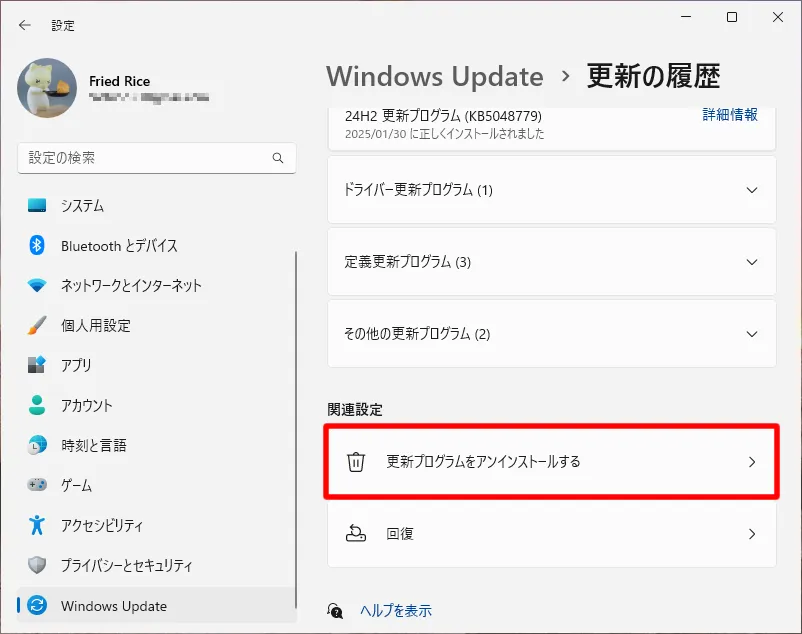Expand その他の更新プログラム (2) chevron
Screen dimensions: 802x634
[x=751, y=334]
